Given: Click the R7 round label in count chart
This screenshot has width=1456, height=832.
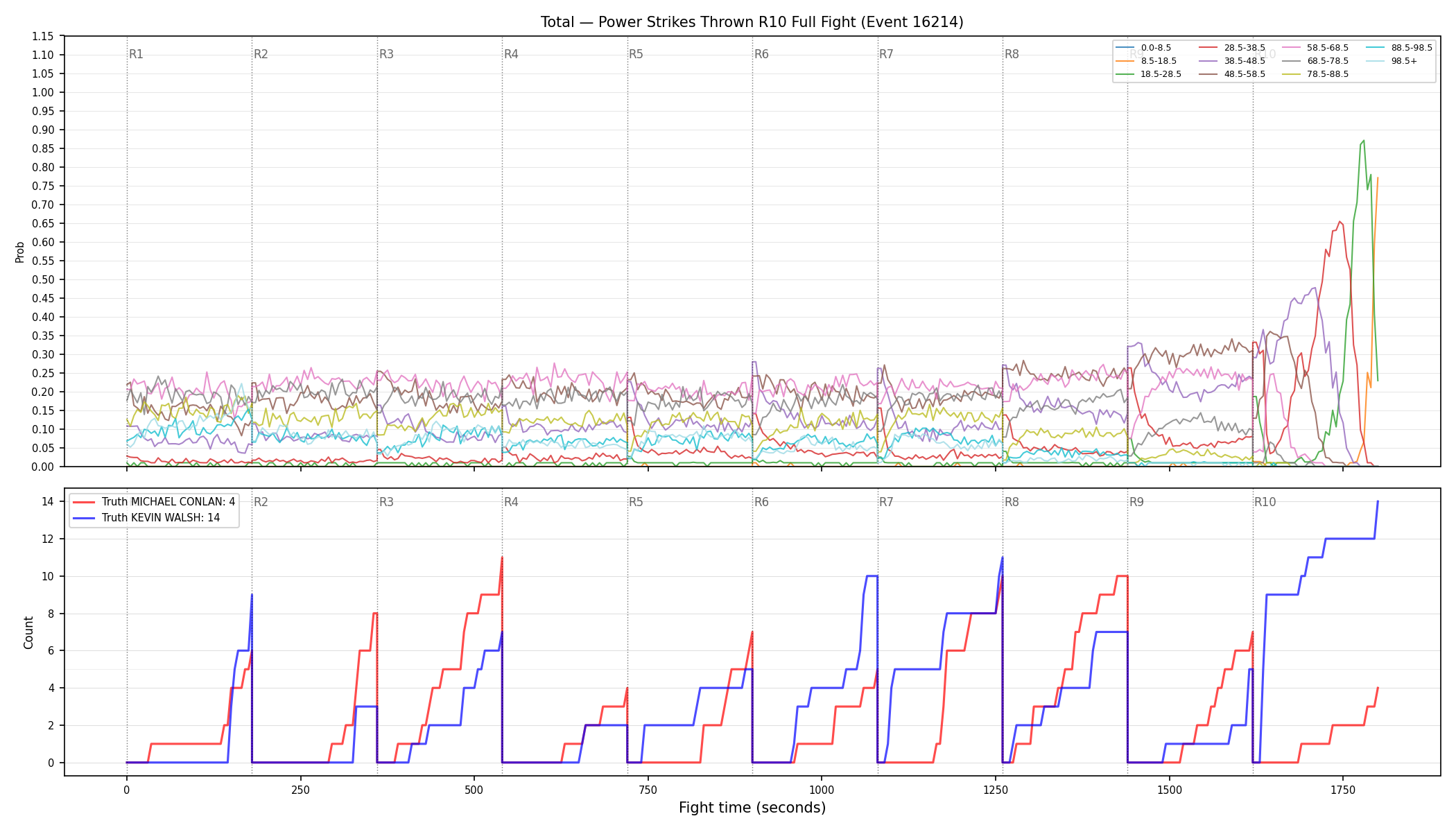Looking at the screenshot, I should (886, 502).
